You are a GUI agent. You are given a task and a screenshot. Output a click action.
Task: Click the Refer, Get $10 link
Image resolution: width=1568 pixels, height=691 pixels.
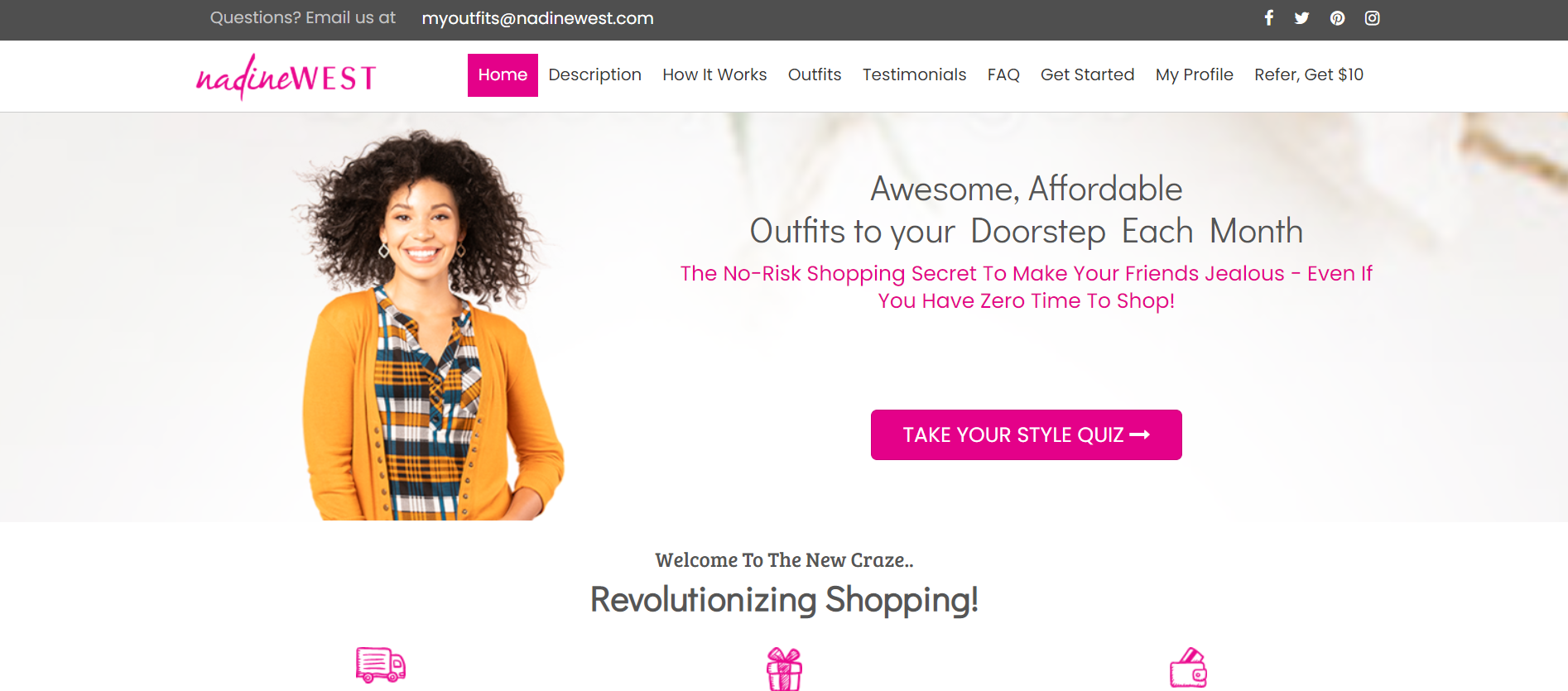point(1309,75)
